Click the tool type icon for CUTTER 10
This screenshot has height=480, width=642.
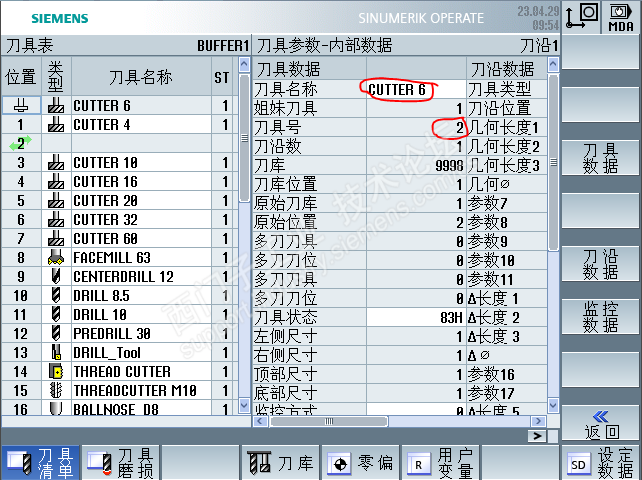pyautogui.click(x=56, y=163)
